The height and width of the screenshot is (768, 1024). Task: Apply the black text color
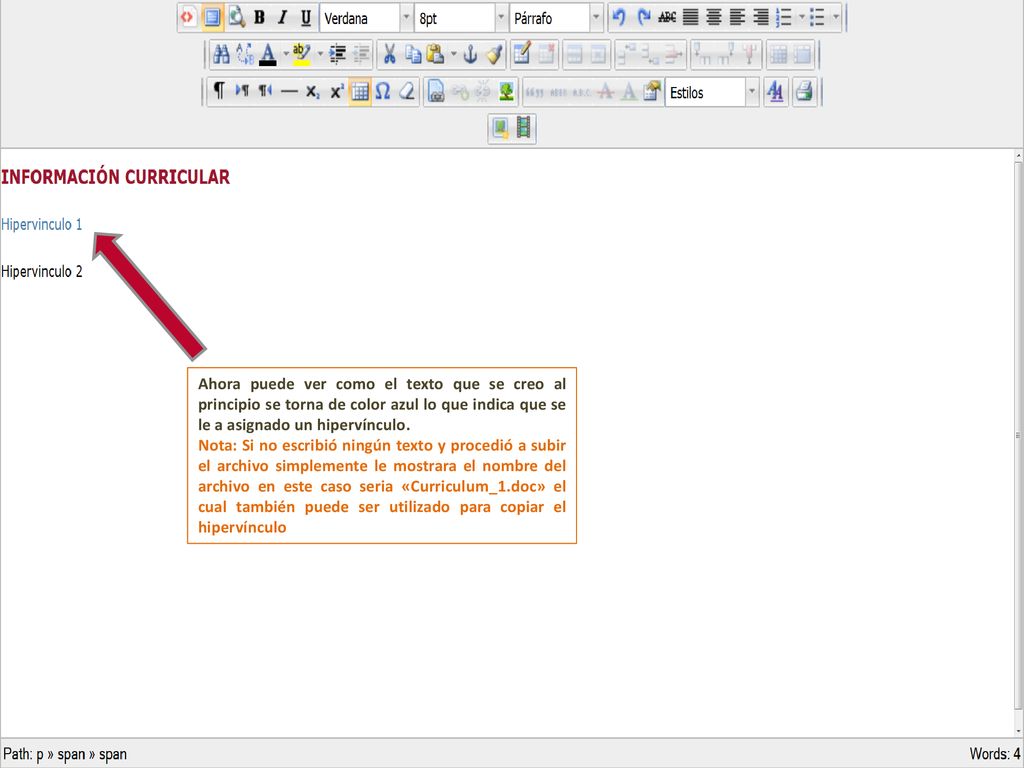click(x=268, y=55)
